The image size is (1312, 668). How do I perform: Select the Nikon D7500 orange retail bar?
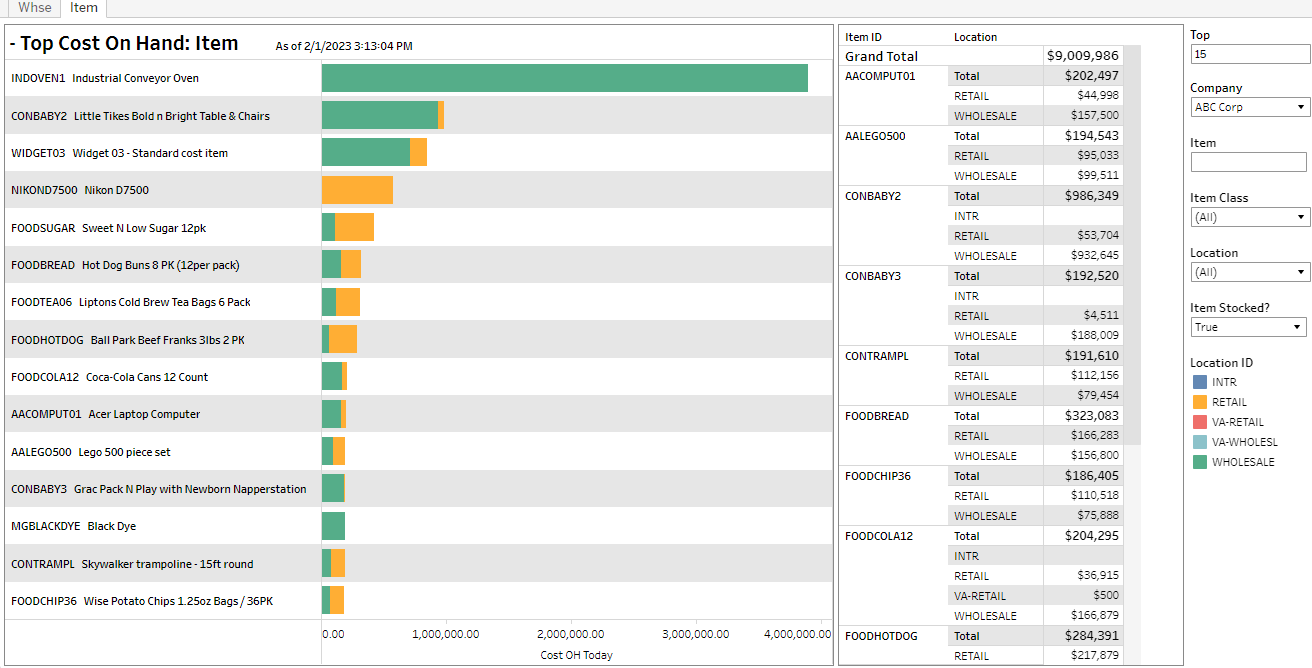(357, 190)
